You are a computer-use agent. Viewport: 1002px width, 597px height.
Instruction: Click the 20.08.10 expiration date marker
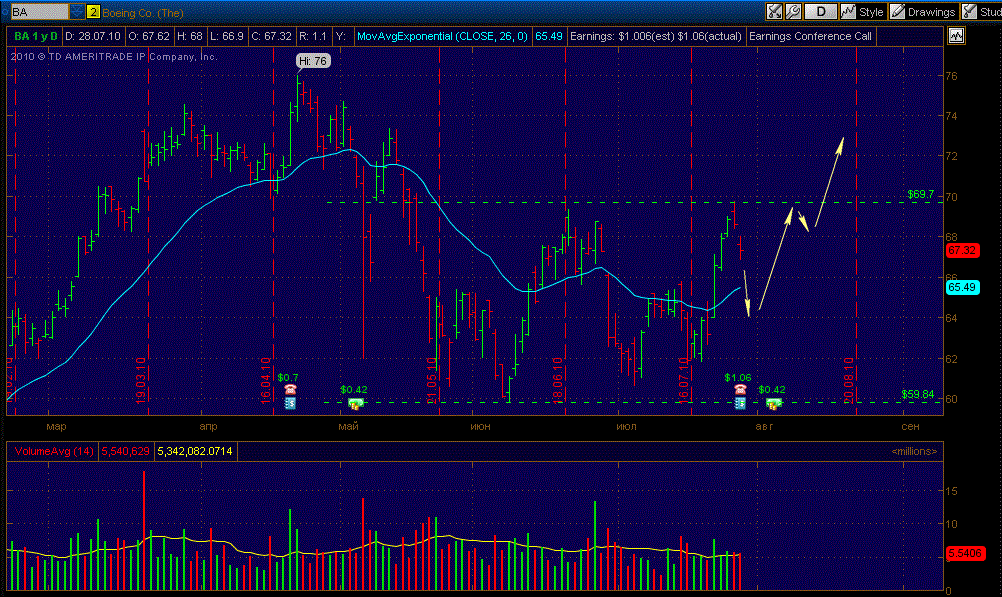point(849,380)
